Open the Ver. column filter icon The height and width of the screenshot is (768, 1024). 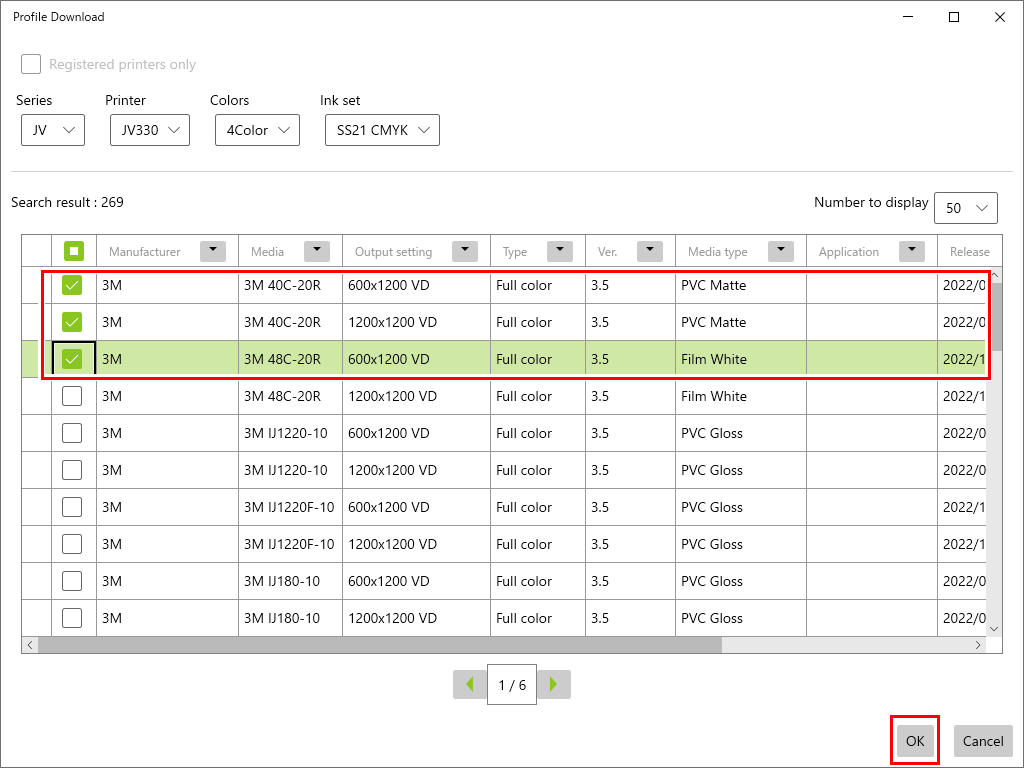(x=650, y=251)
